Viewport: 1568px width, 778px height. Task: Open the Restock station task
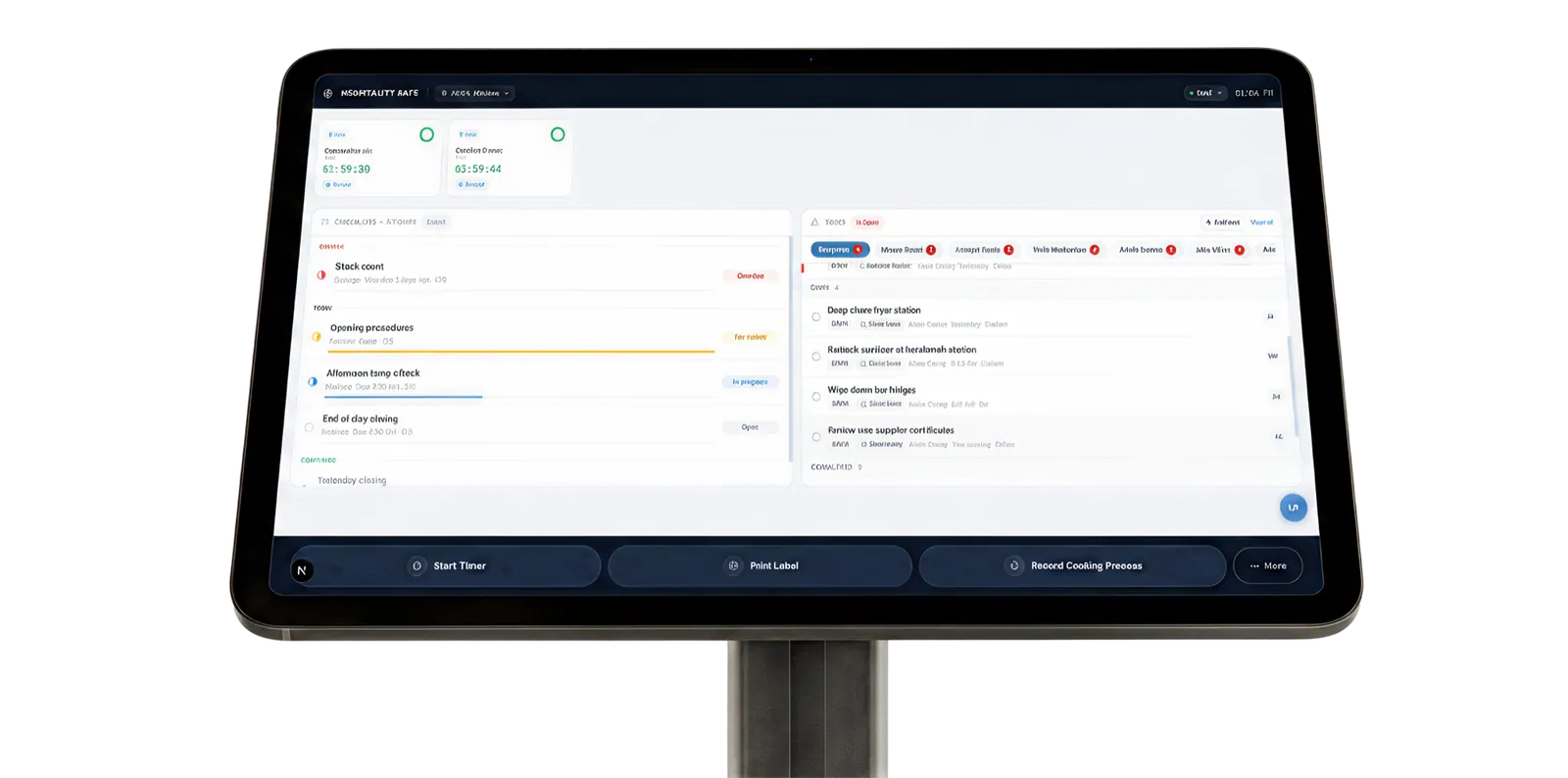tap(1047, 357)
